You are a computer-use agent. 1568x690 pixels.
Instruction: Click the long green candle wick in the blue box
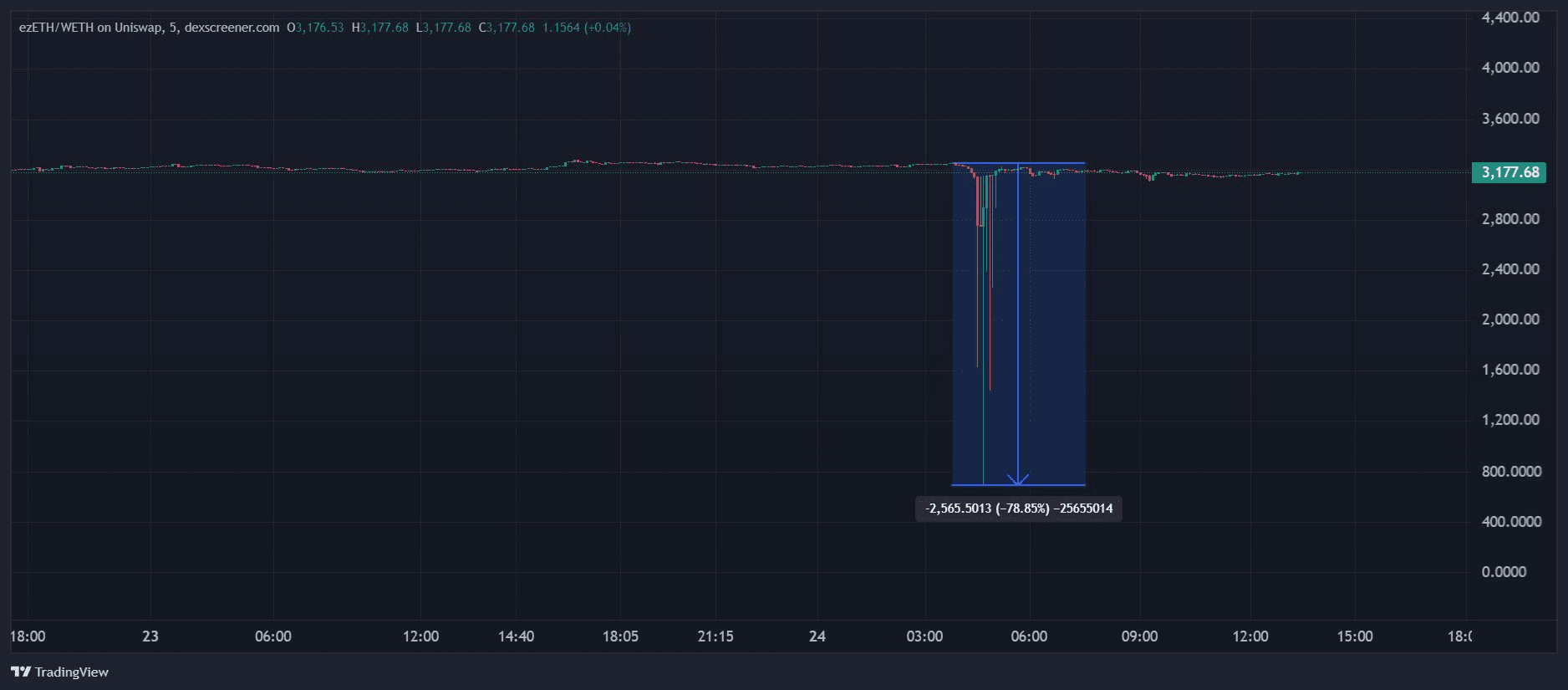(x=983, y=376)
